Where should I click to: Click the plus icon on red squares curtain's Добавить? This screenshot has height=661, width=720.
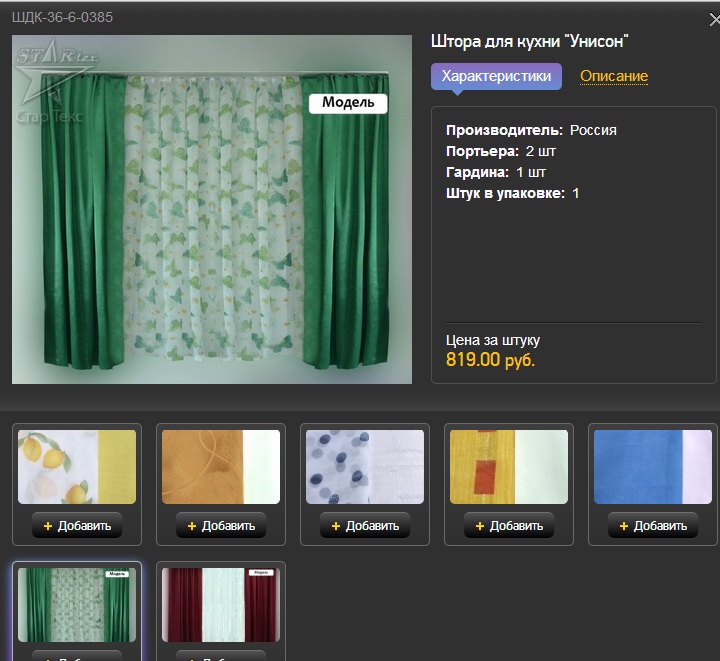[x=480, y=526]
